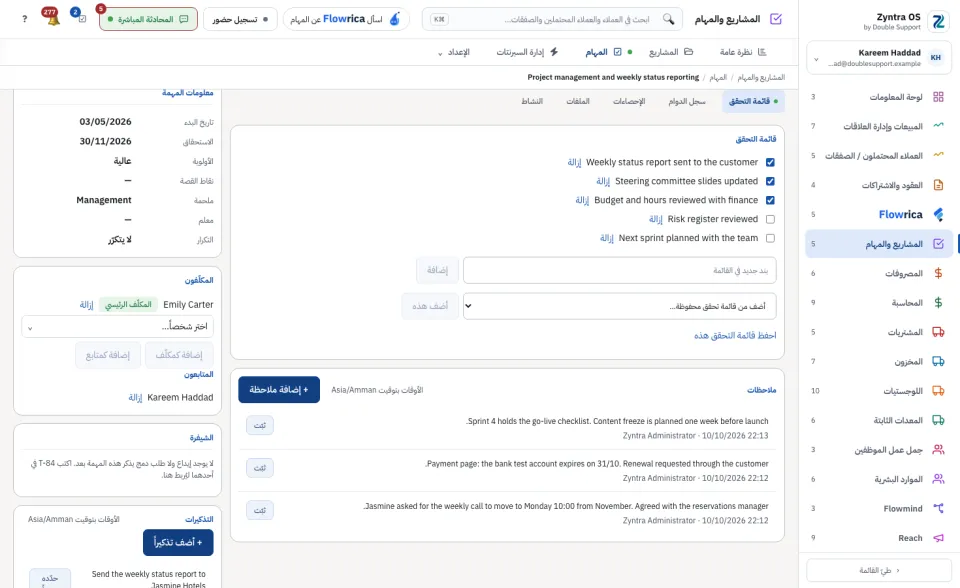Click the + أضف تذكيراً button
The image size is (960, 588).
coord(178,543)
